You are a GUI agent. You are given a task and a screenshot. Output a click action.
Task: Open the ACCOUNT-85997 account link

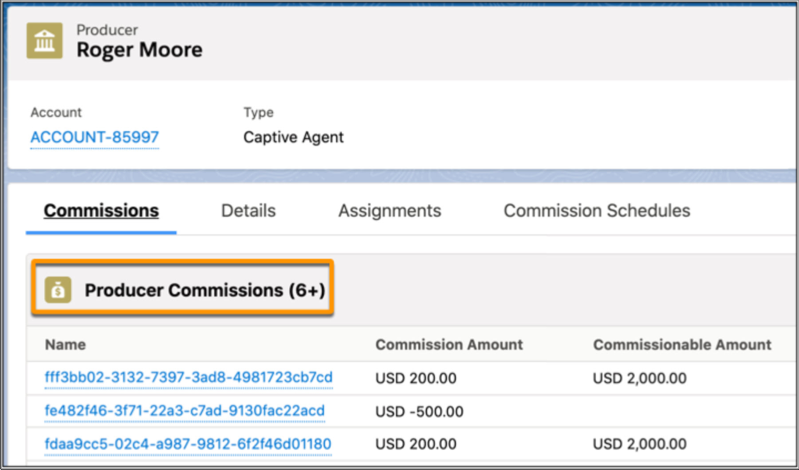click(x=95, y=137)
